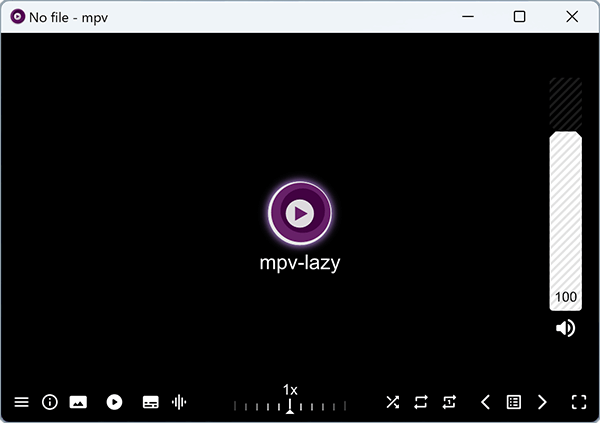Click the 1x speed label
The width and height of the screenshot is (600, 423).
point(290,390)
